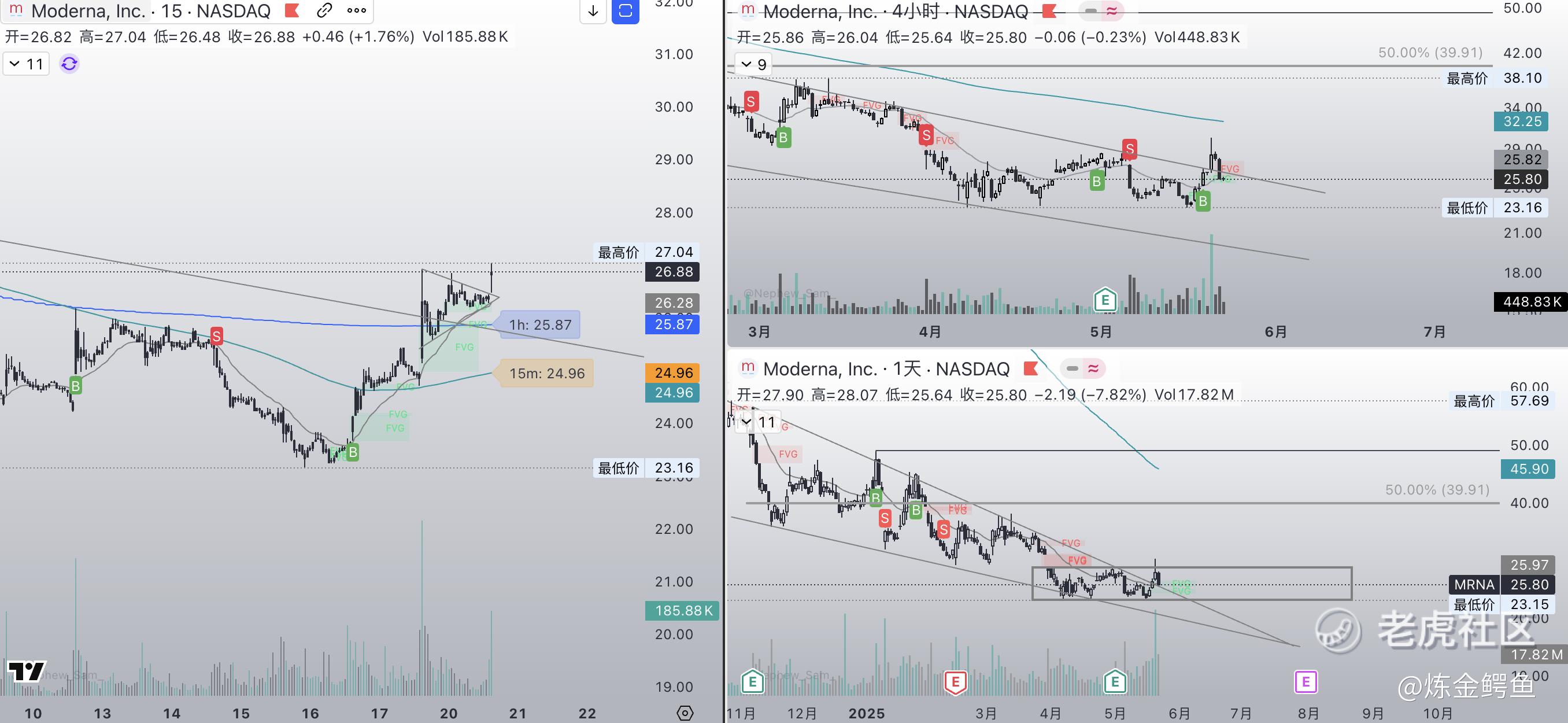The height and width of the screenshot is (723, 1568).
Task: Click the grey dash icon on the daily chart
Action: click(1073, 368)
